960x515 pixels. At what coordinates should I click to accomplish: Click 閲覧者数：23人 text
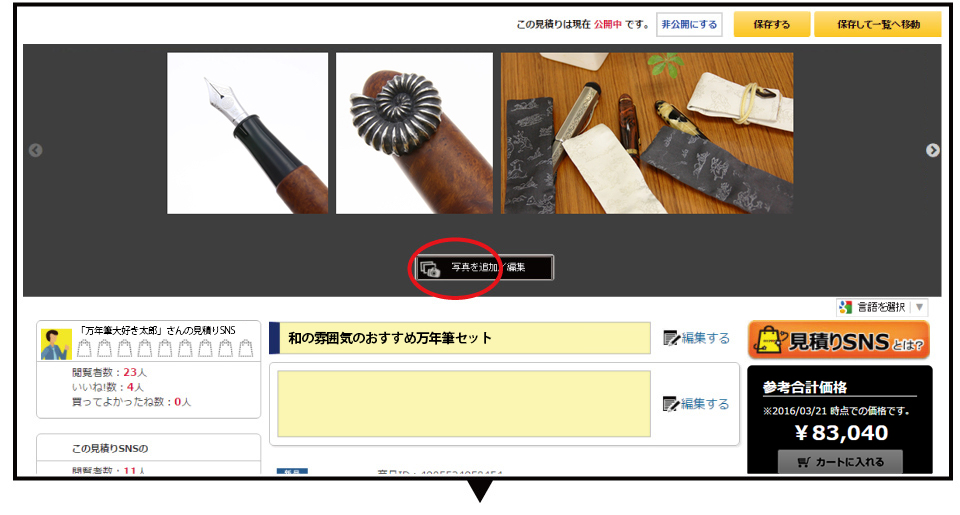click(110, 372)
